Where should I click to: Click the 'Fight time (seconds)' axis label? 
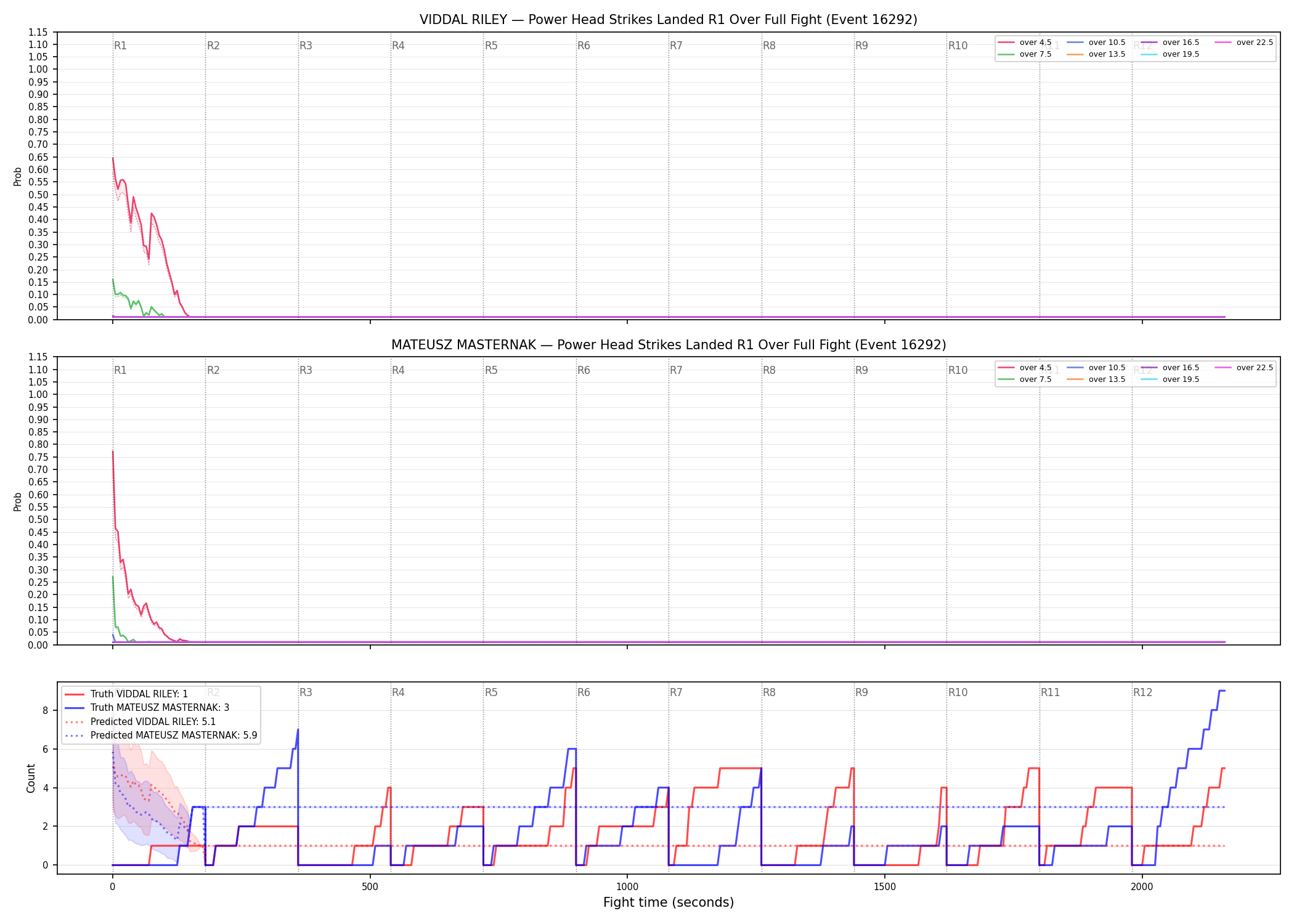pyautogui.click(x=669, y=902)
